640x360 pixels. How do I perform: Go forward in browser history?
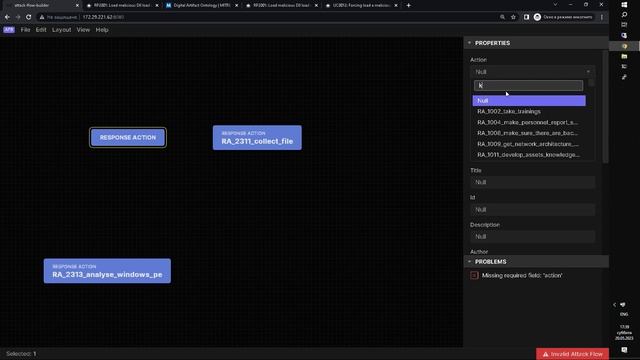[18, 17]
